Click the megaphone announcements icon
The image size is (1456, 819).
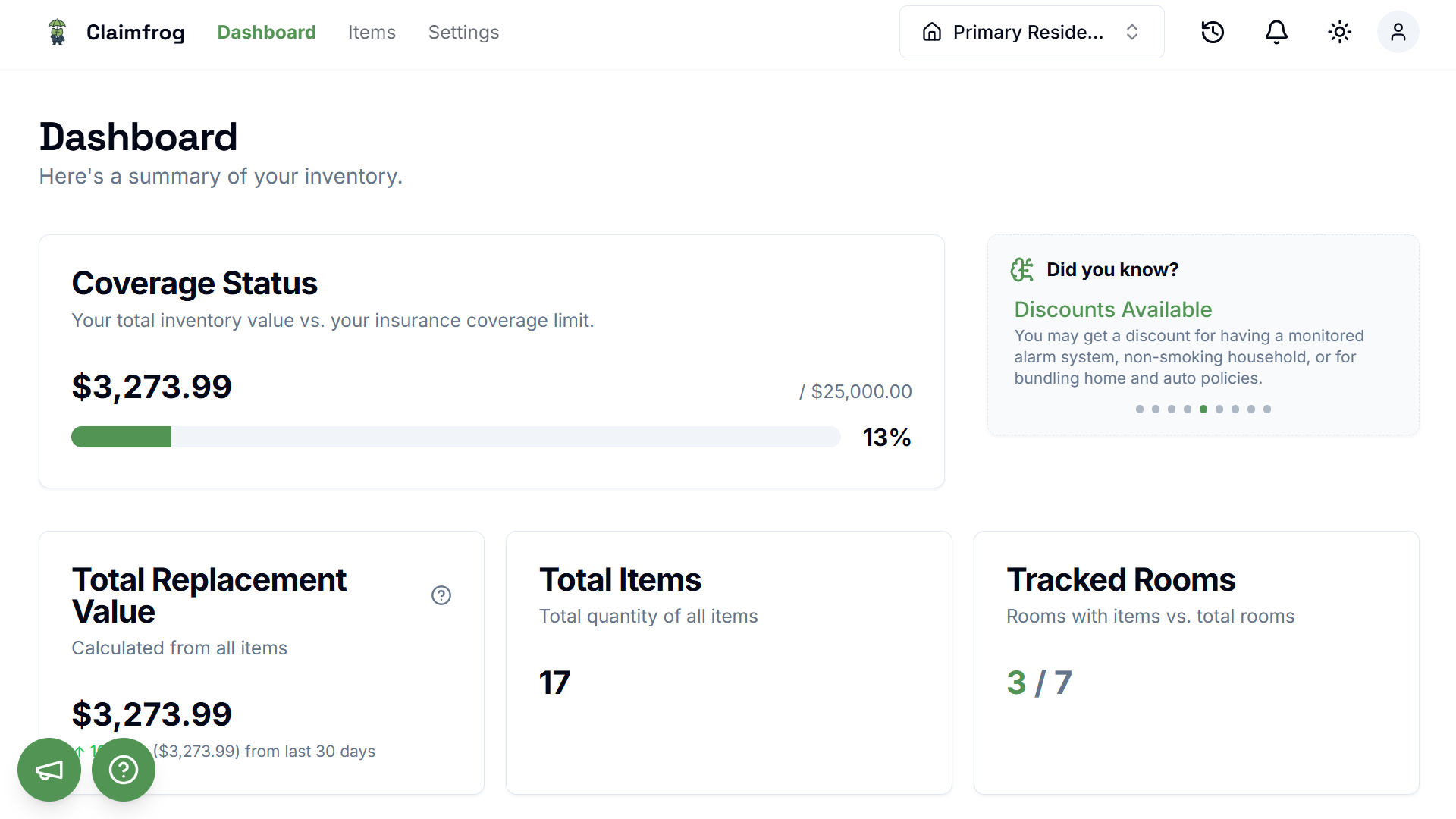[x=49, y=770]
